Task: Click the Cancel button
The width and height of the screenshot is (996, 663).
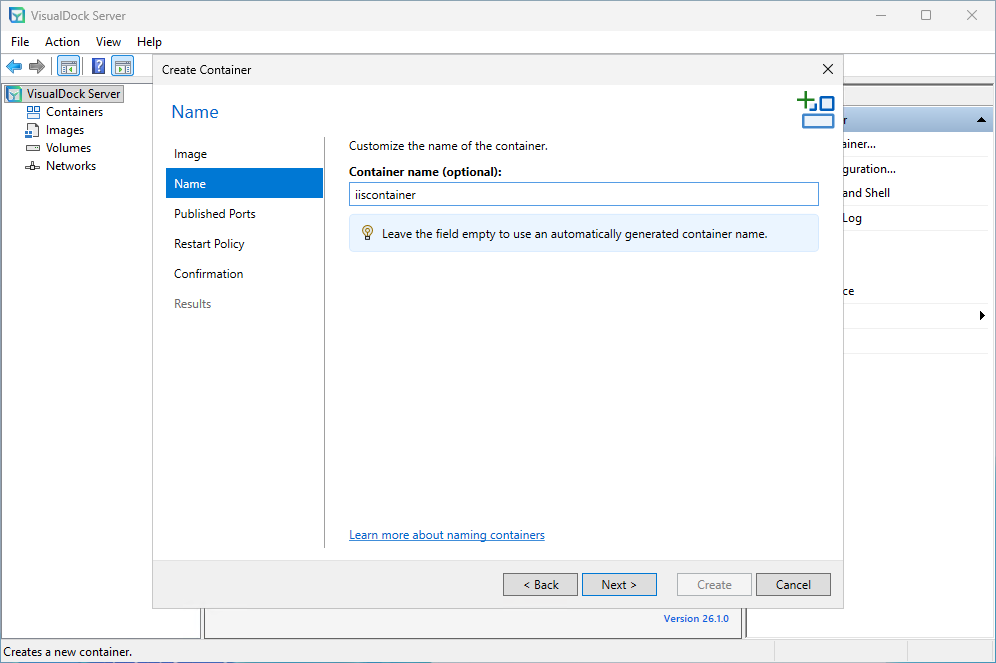Action: 793,584
